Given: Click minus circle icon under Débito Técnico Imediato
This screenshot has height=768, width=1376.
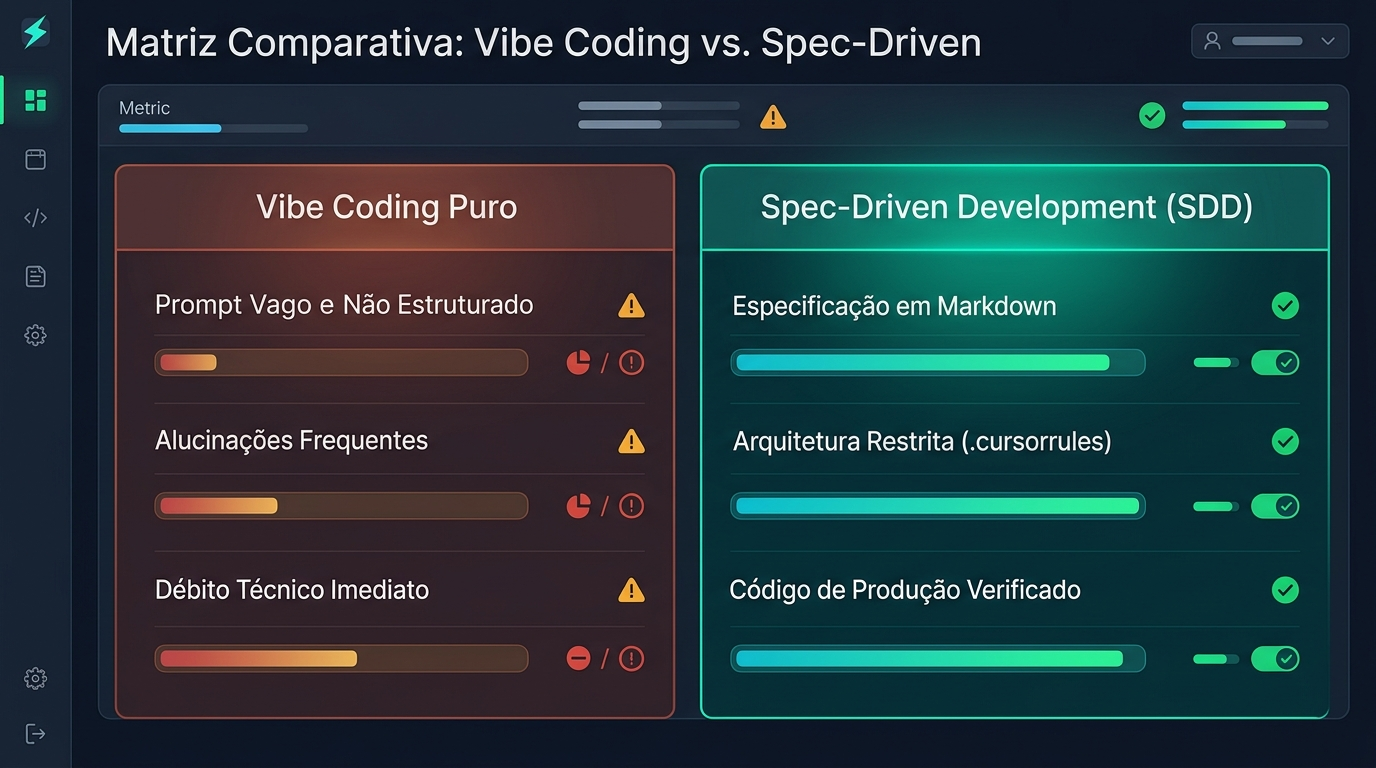Looking at the screenshot, I should (578, 658).
